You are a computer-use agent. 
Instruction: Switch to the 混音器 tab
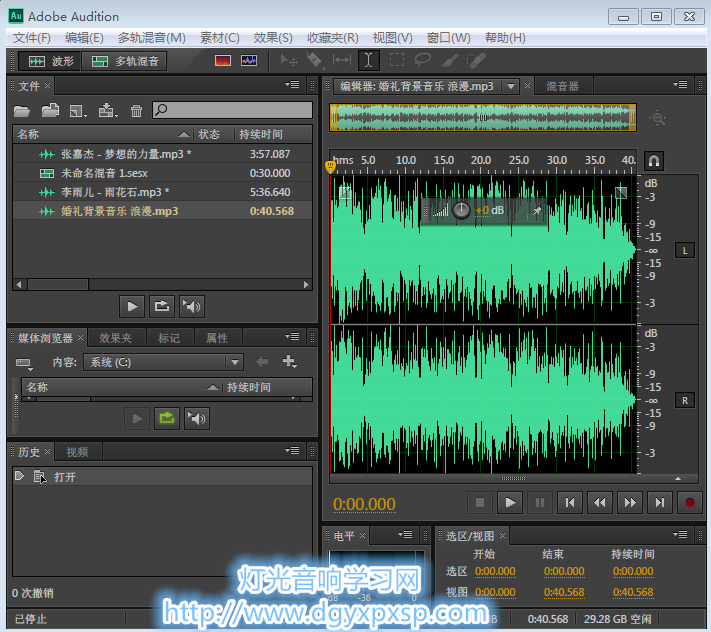coord(562,87)
